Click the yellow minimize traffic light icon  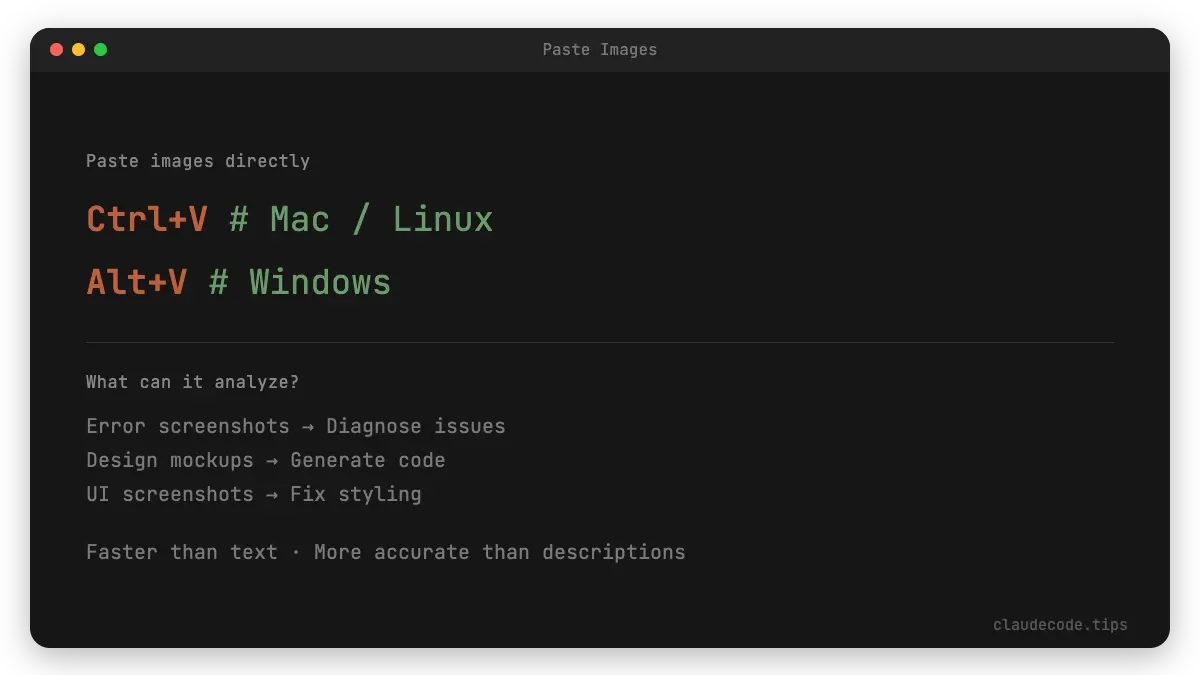78,49
